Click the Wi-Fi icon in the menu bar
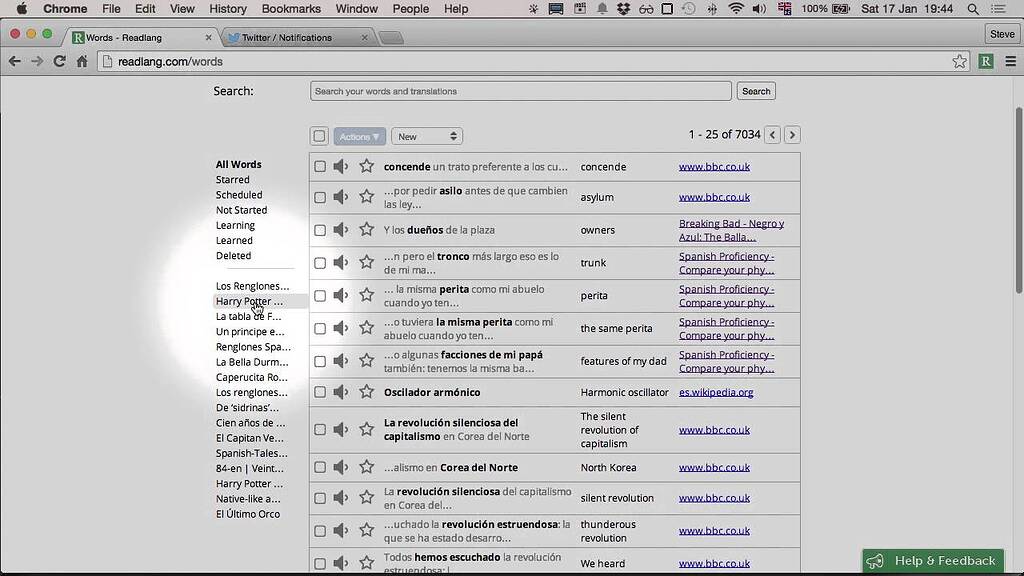This screenshot has height=576, width=1024. [x=737, y=9]
